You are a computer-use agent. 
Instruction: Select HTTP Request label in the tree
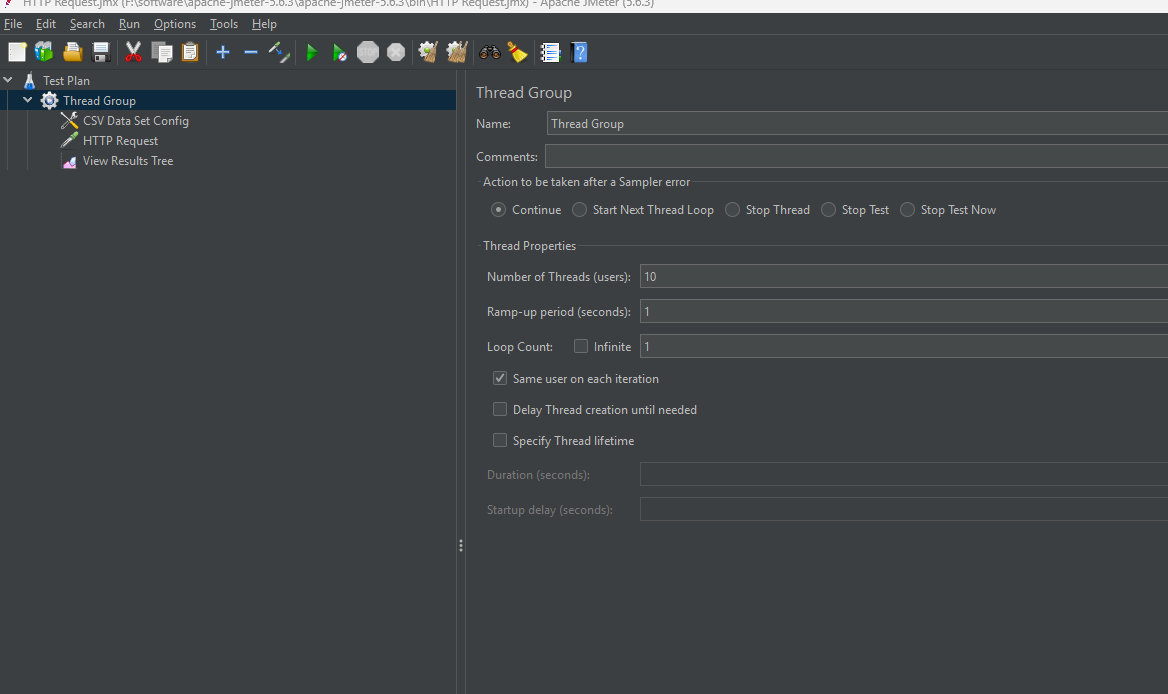click(x=121, y=141)
